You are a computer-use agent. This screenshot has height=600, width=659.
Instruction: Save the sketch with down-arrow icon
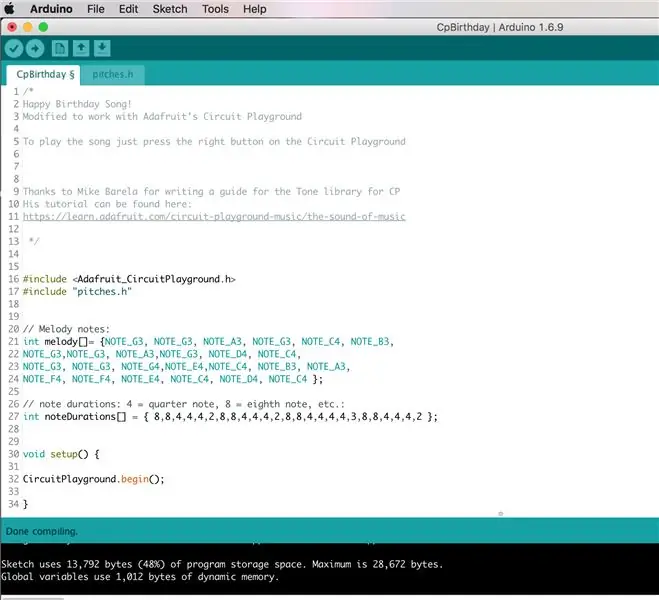pos(102,48)
